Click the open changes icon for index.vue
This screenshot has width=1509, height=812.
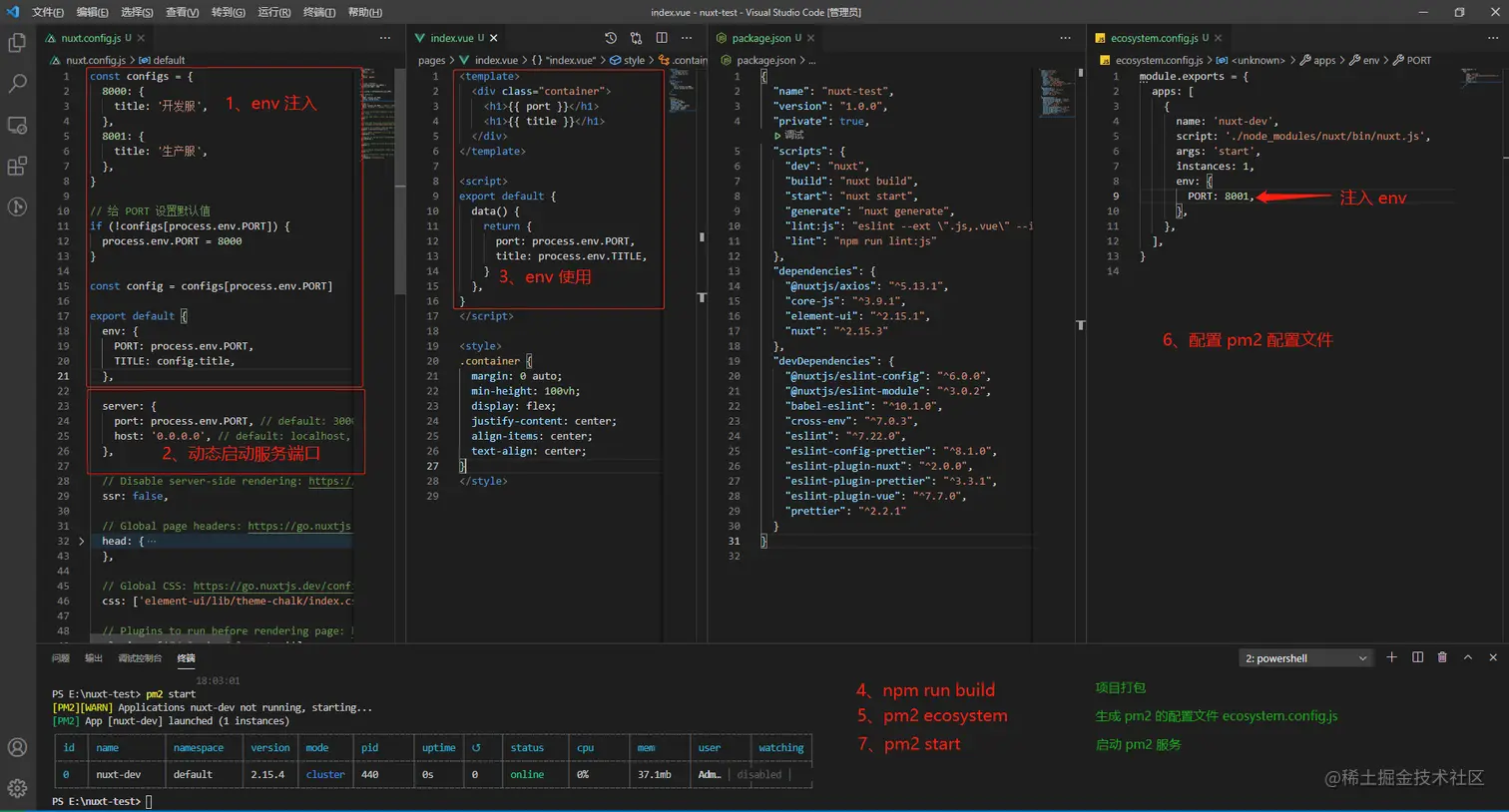(x=636, y=38)
